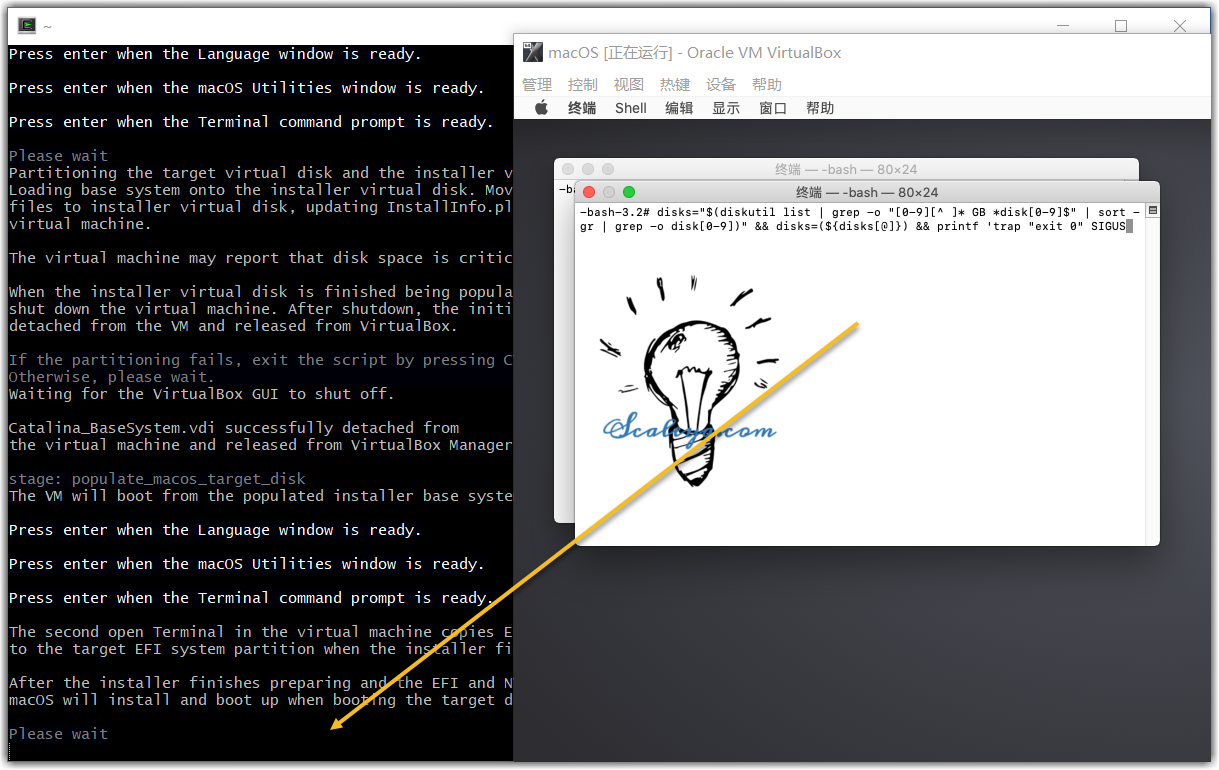Click the VirtualBox window title icon

tap(533, 53)
